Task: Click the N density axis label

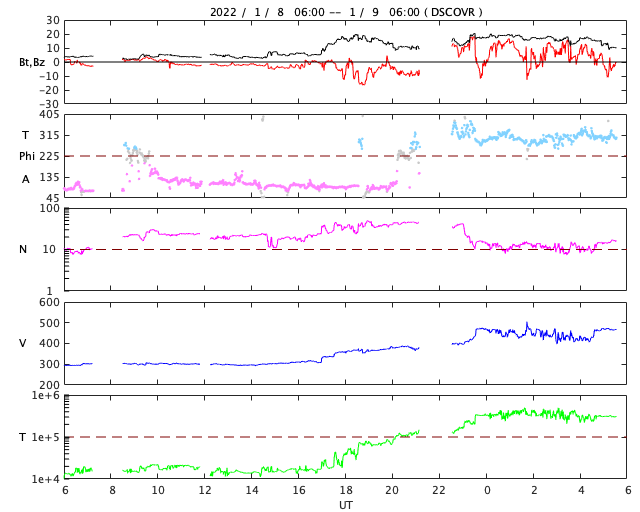Action: (23, 249)
